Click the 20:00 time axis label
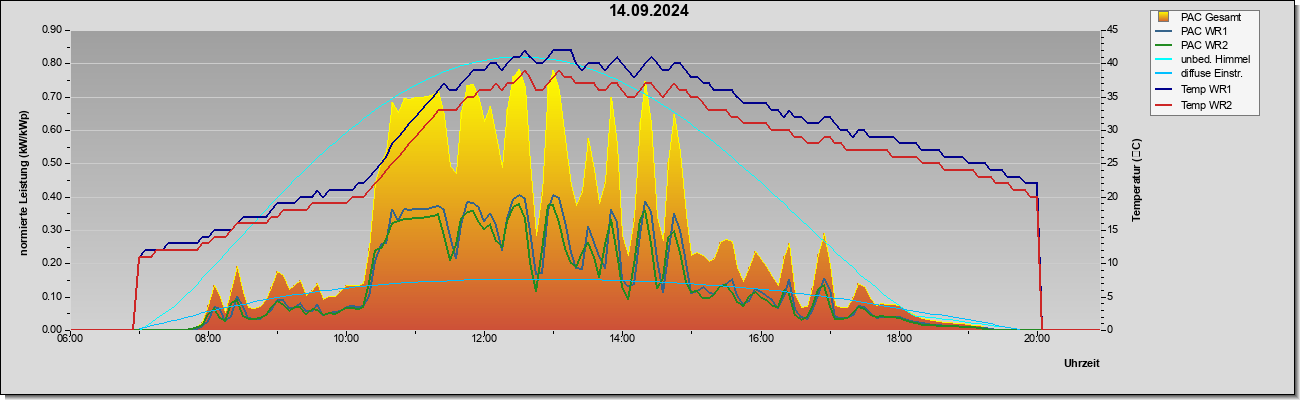Viewport: 1300px width, 400px height. 1036,339
